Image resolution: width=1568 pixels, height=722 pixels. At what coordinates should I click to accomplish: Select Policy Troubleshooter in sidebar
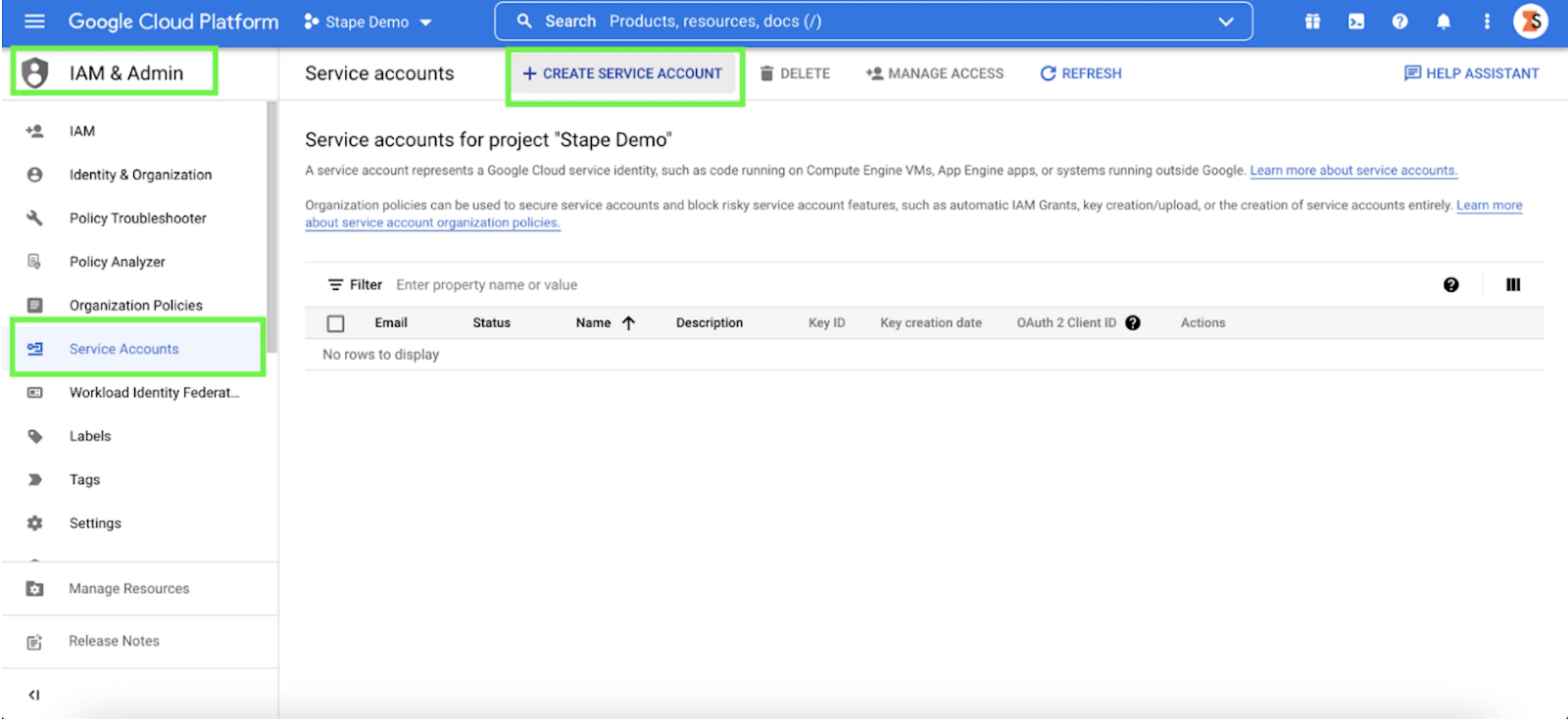138,217
